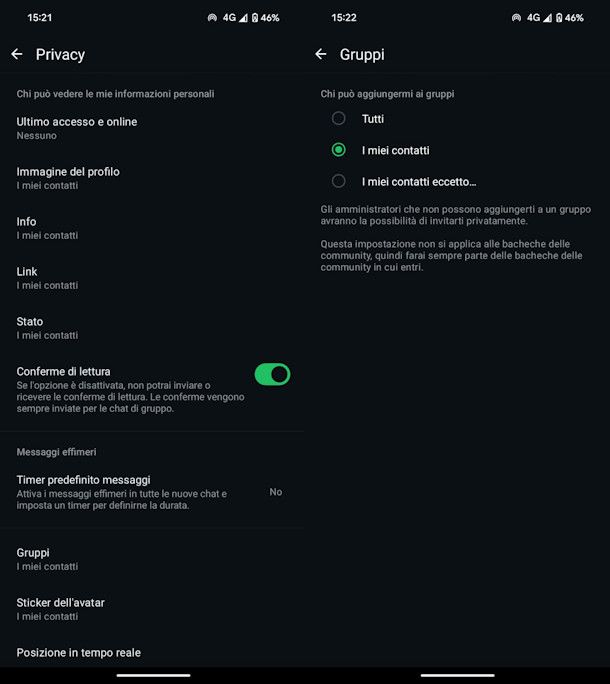The width and height of the screenshot is (610, 684).
Task: Open the Gruppi privacy setting
Action: (47, 559)
